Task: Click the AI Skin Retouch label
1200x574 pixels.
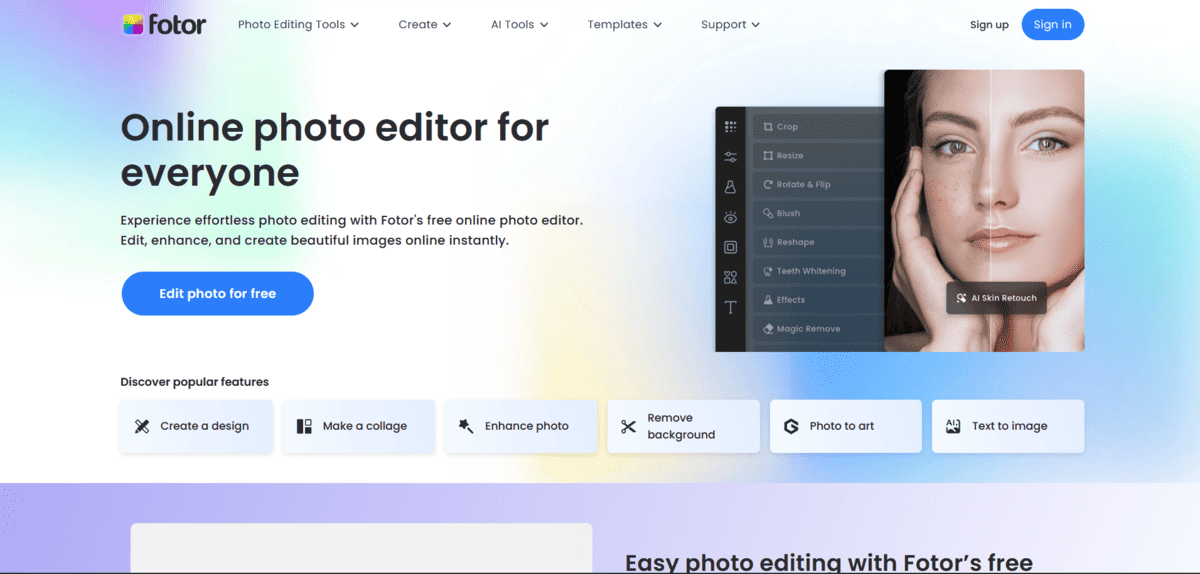Action: click(x=996, y=298)
